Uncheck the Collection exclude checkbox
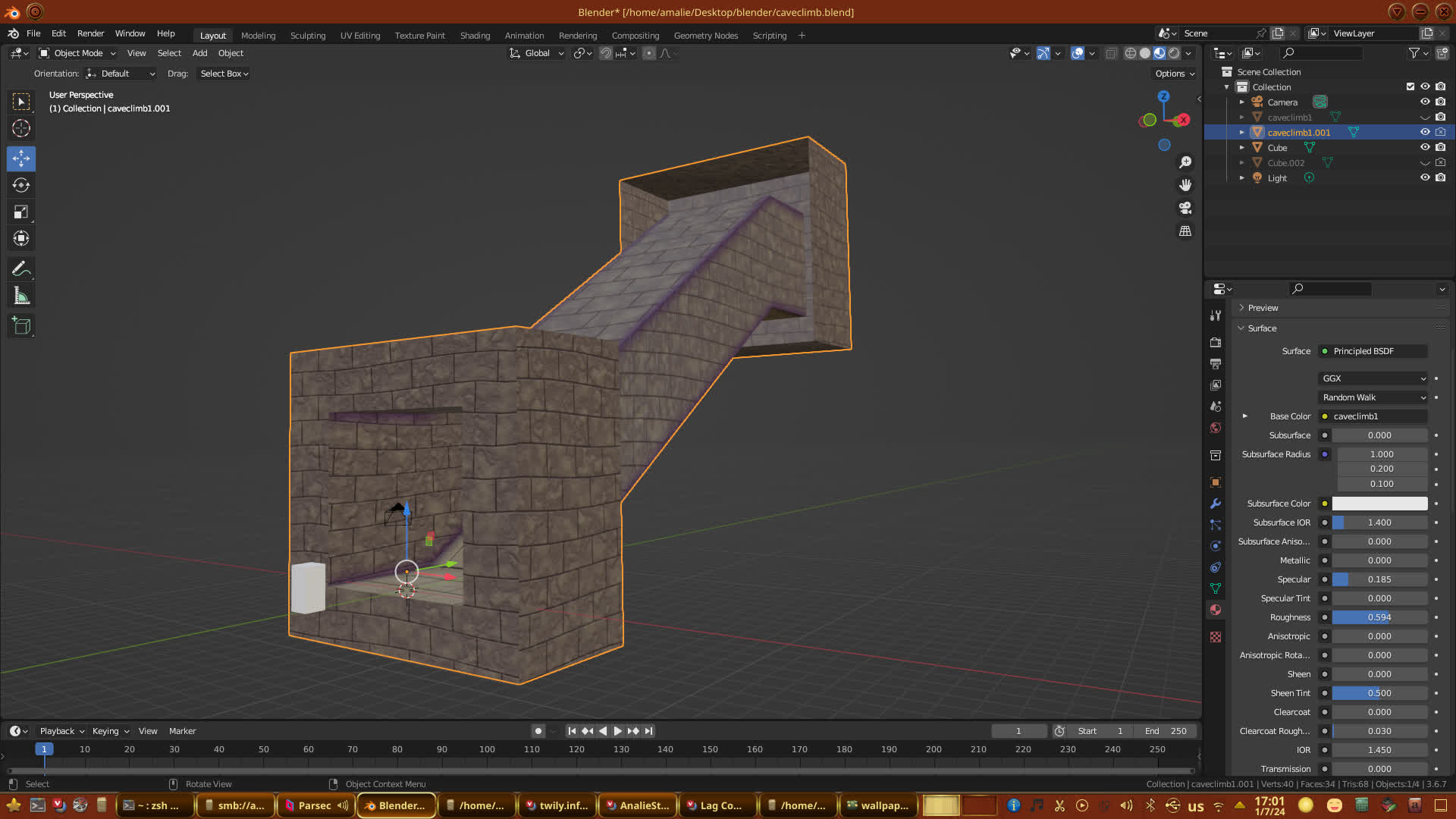Screen dimensions: 1456x819 (1410, 87)
